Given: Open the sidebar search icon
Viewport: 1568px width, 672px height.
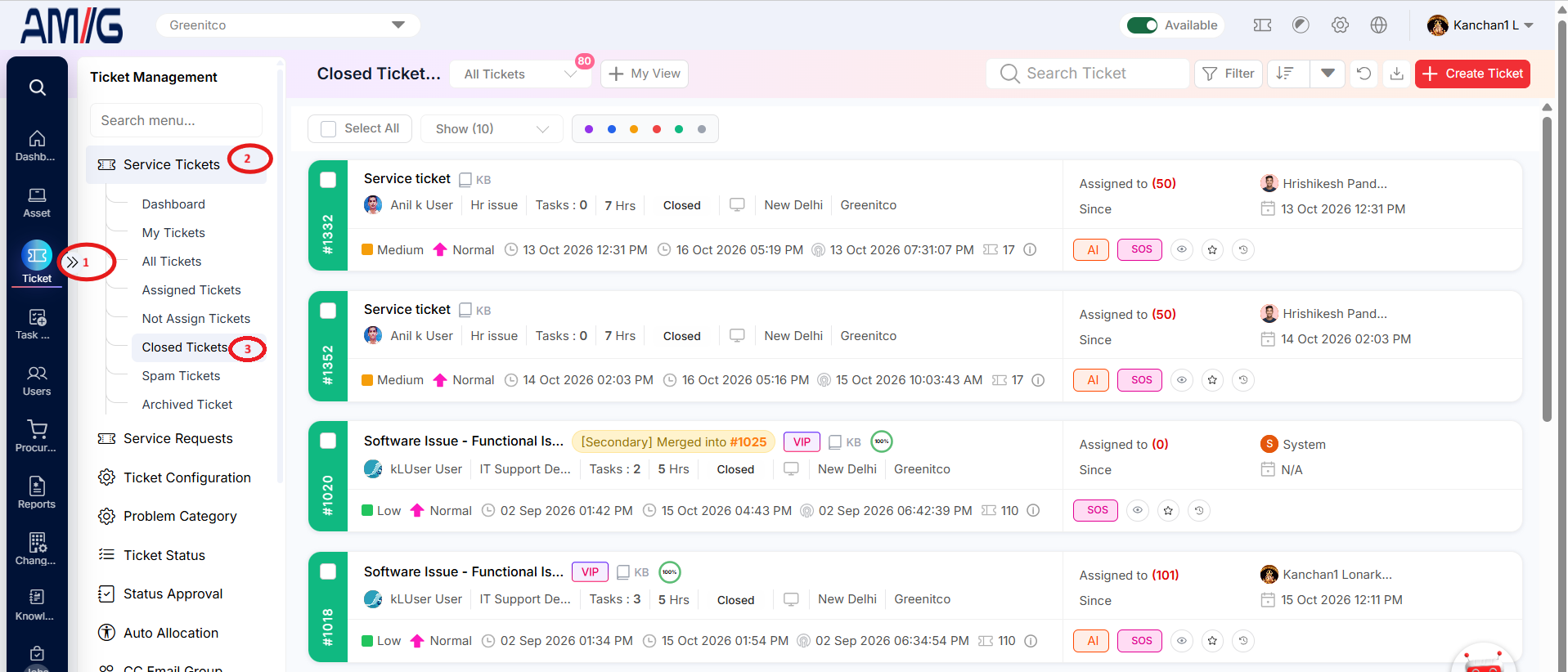Looking at the screenshot, I should 37,87.
